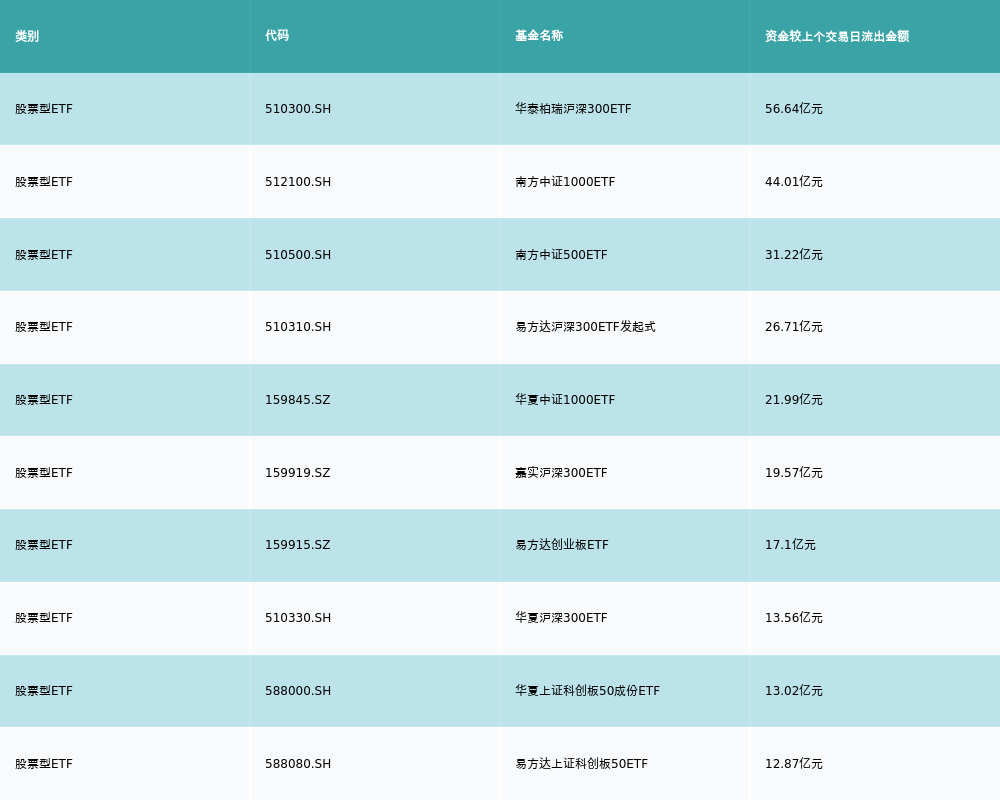Click the 资金较上个交易日流出金额 header
This screenshot has width=1000, height=800.
pos(837,36)
